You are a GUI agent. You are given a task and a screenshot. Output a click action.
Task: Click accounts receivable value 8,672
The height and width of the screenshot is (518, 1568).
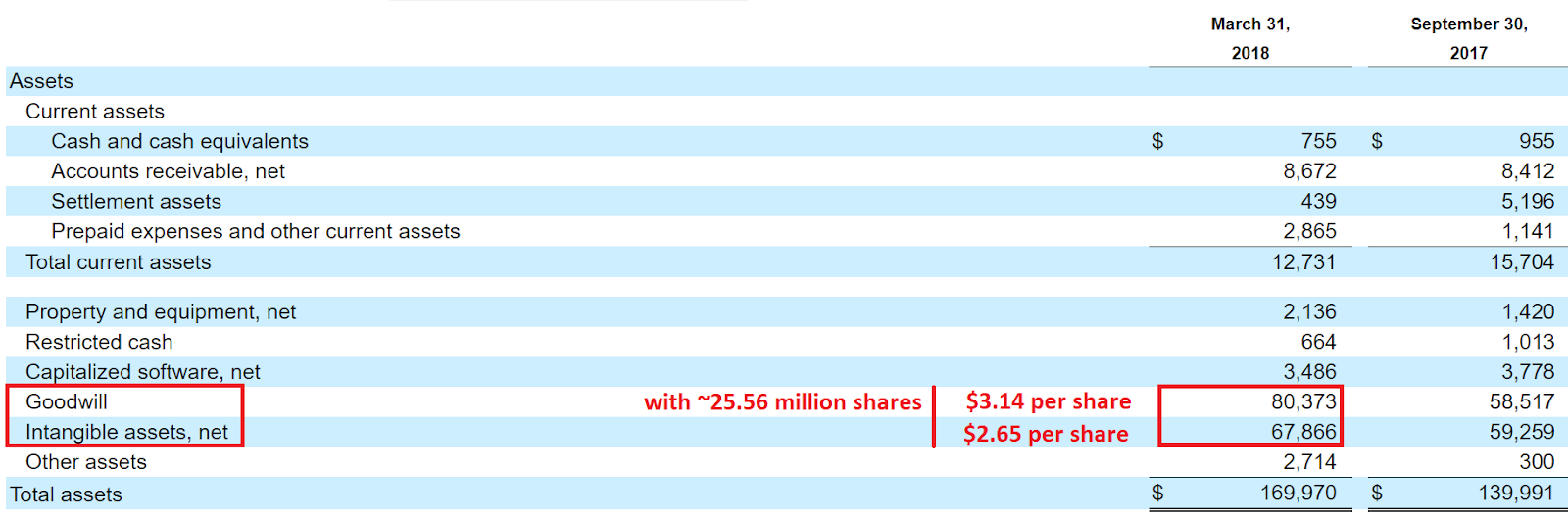(x=1310, y=171)
